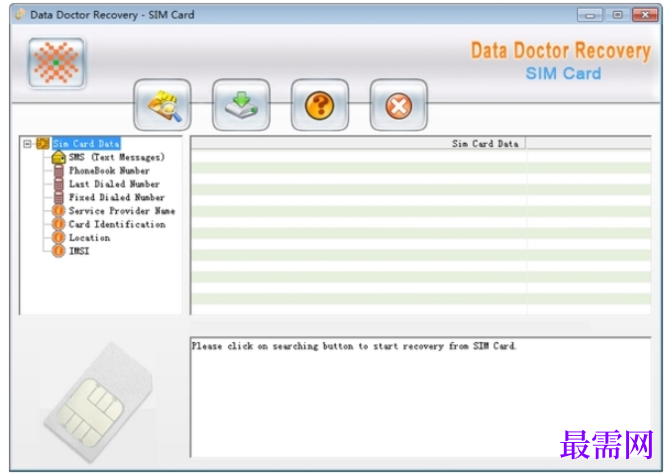Click the orange snowflake logo icon
Viewport: 672px width, 476px height.
[x=56, y=63]
